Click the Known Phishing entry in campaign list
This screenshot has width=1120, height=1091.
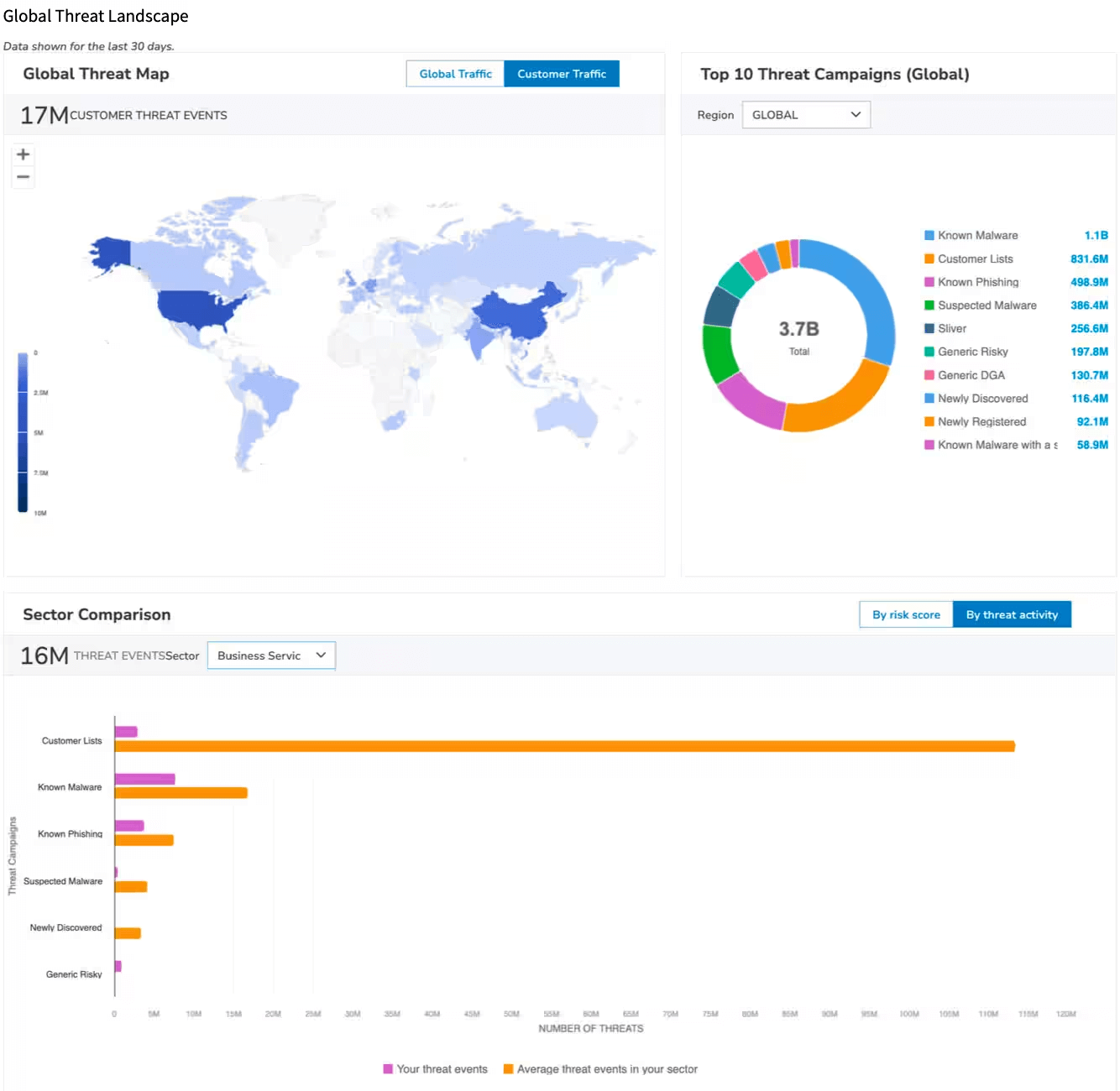[x=980, y=282]
